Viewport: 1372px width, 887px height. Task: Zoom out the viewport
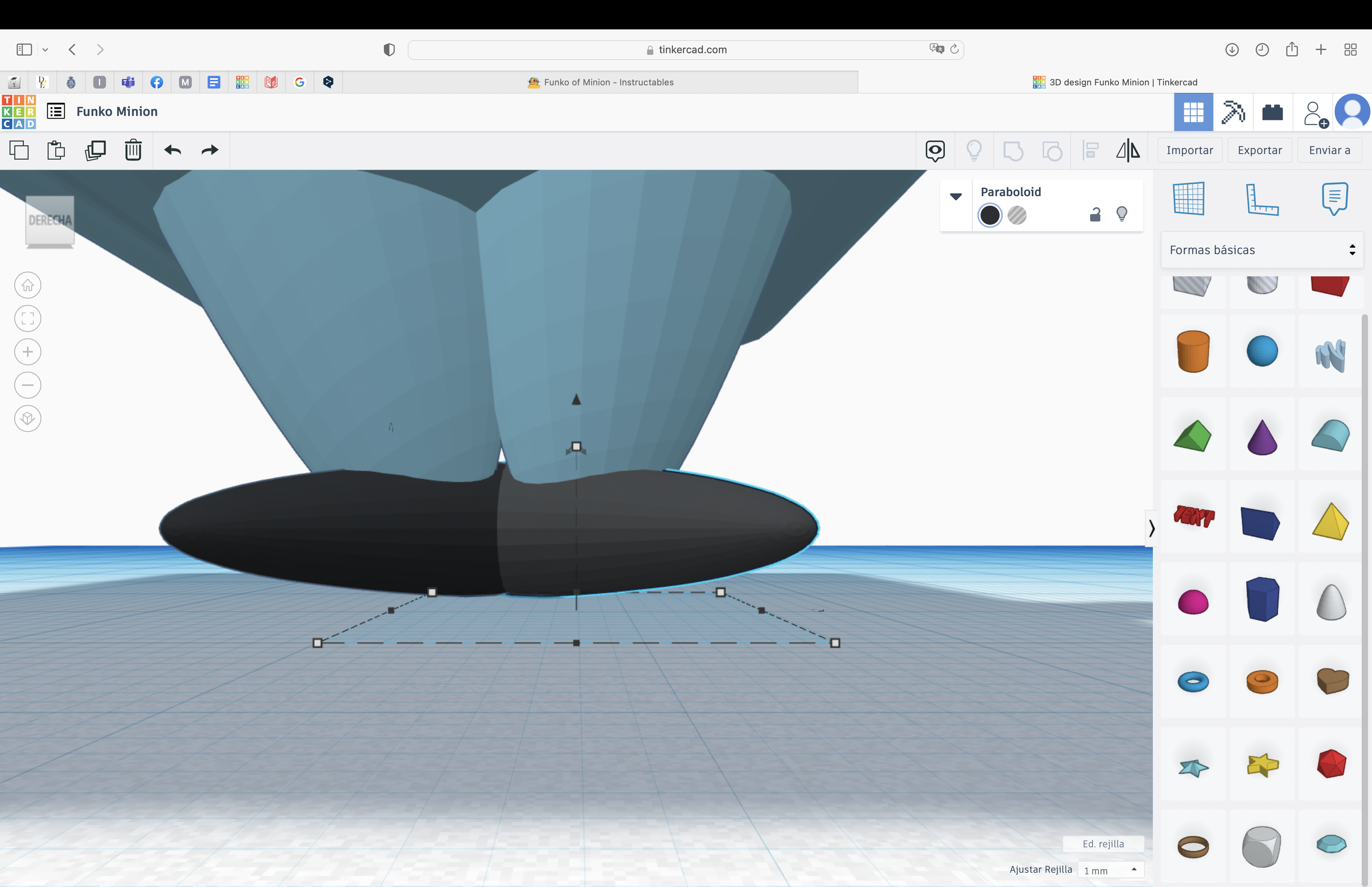[x=28, y=385]
